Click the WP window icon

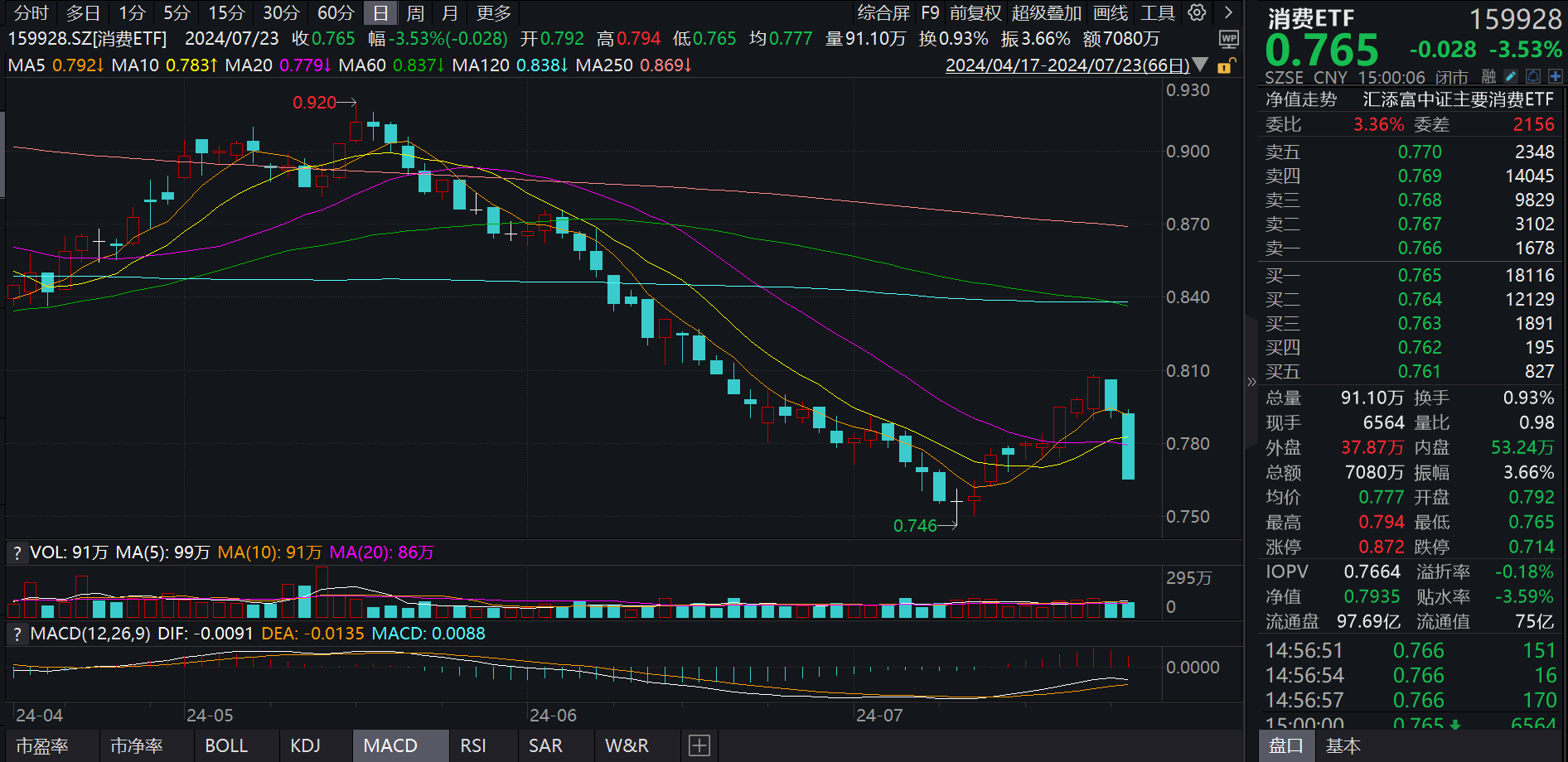tap(1229, 38)
